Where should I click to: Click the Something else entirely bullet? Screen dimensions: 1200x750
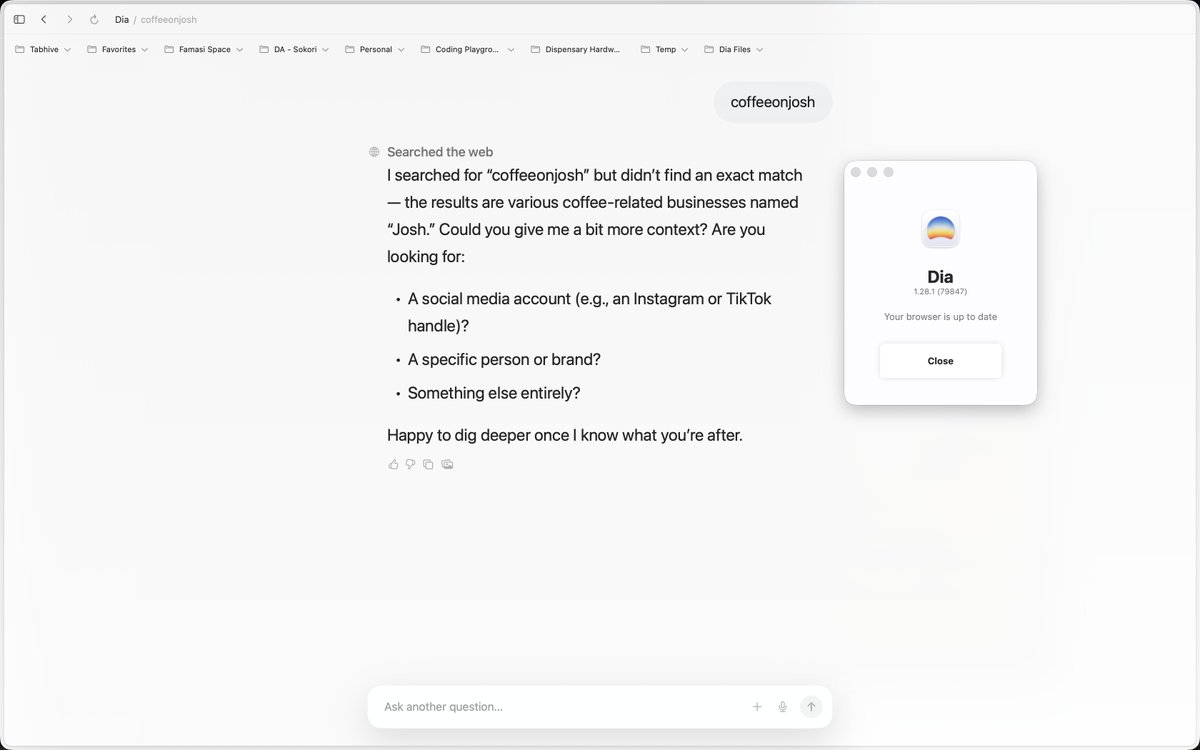tap(494, 393)
